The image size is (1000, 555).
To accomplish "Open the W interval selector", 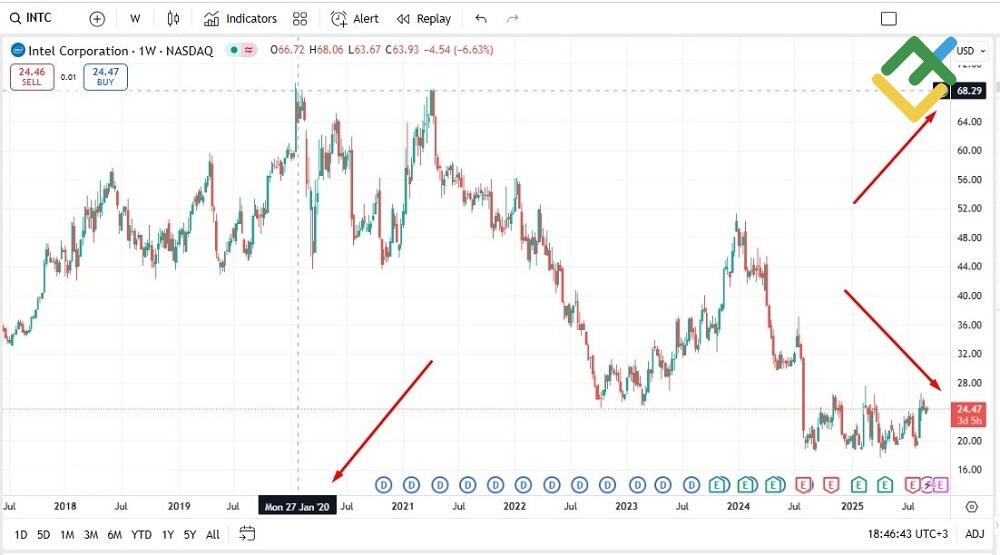I will click(x=135, y=18).
